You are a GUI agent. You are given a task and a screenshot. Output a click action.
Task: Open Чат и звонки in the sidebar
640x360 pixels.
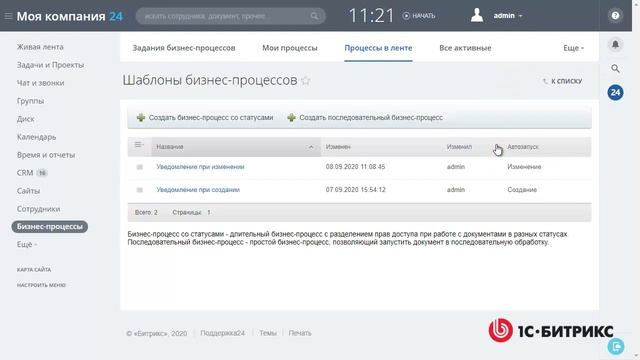pos(40,83)
